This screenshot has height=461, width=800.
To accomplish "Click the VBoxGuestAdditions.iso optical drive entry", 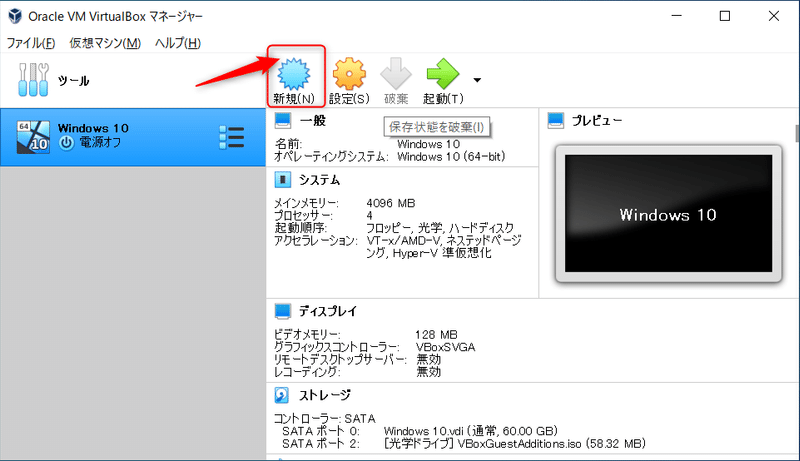I will tap(515, 444).
